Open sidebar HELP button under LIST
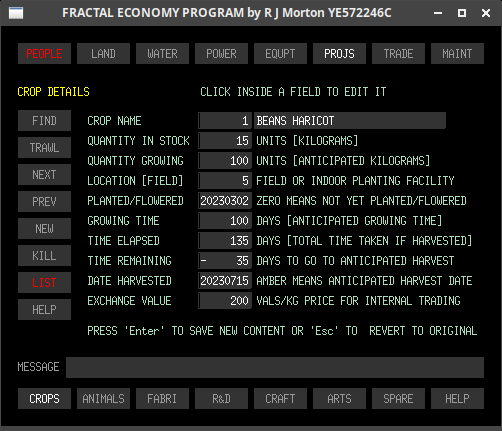This screenshot has height=431, width=502. 44,310
